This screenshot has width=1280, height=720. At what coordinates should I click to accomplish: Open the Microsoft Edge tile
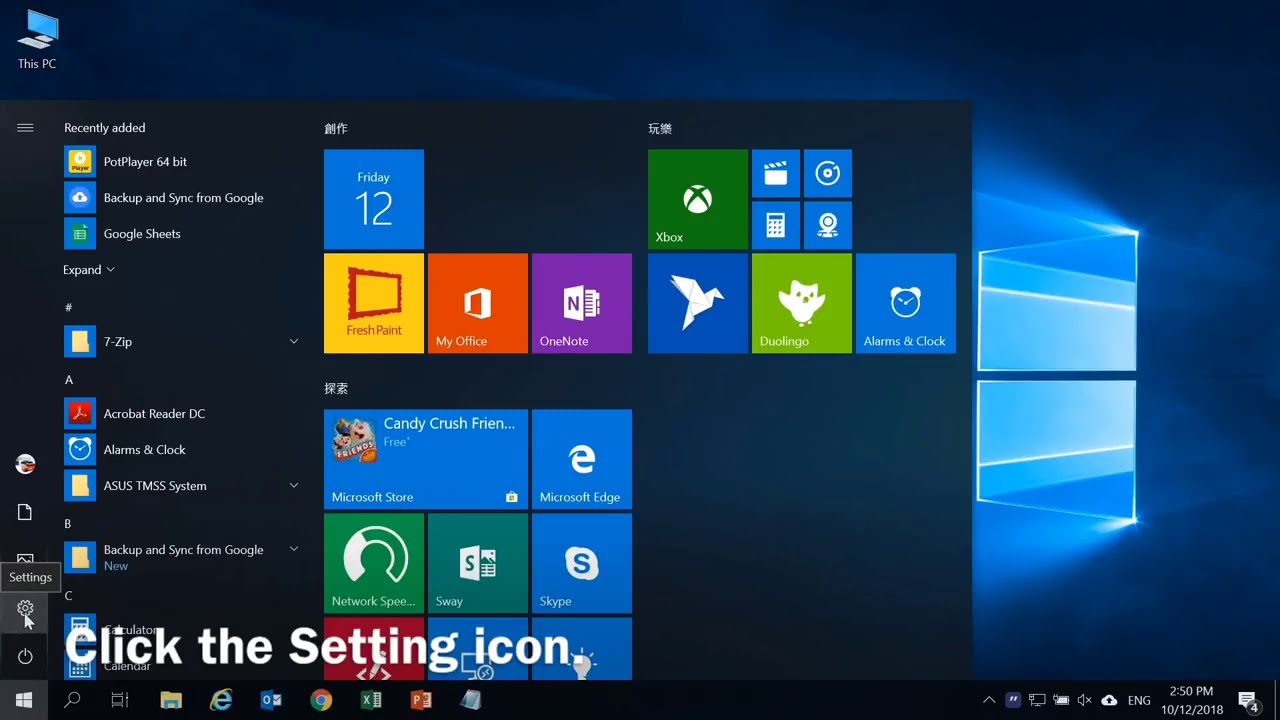point(582,459)
